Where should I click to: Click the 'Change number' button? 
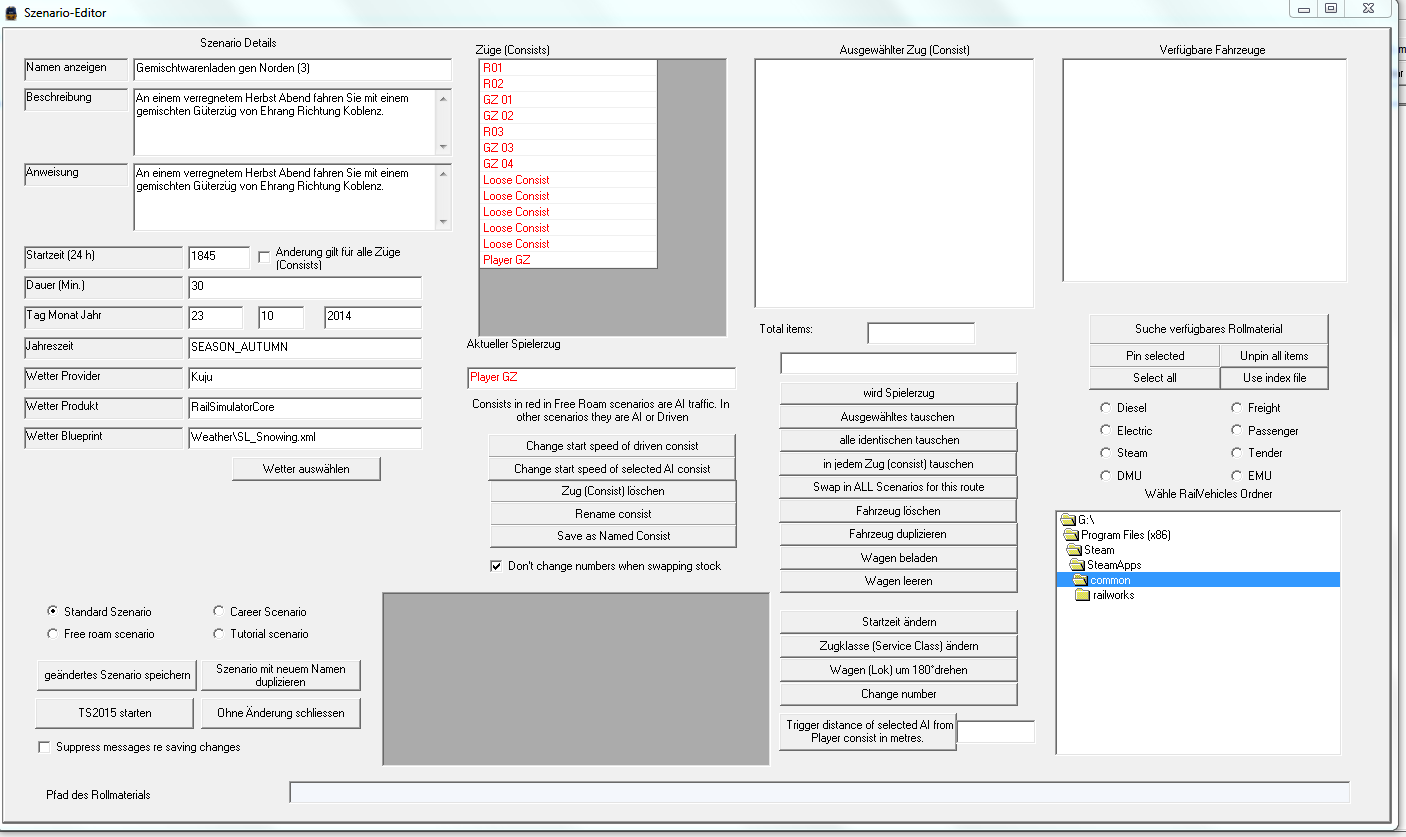[898, 694]
